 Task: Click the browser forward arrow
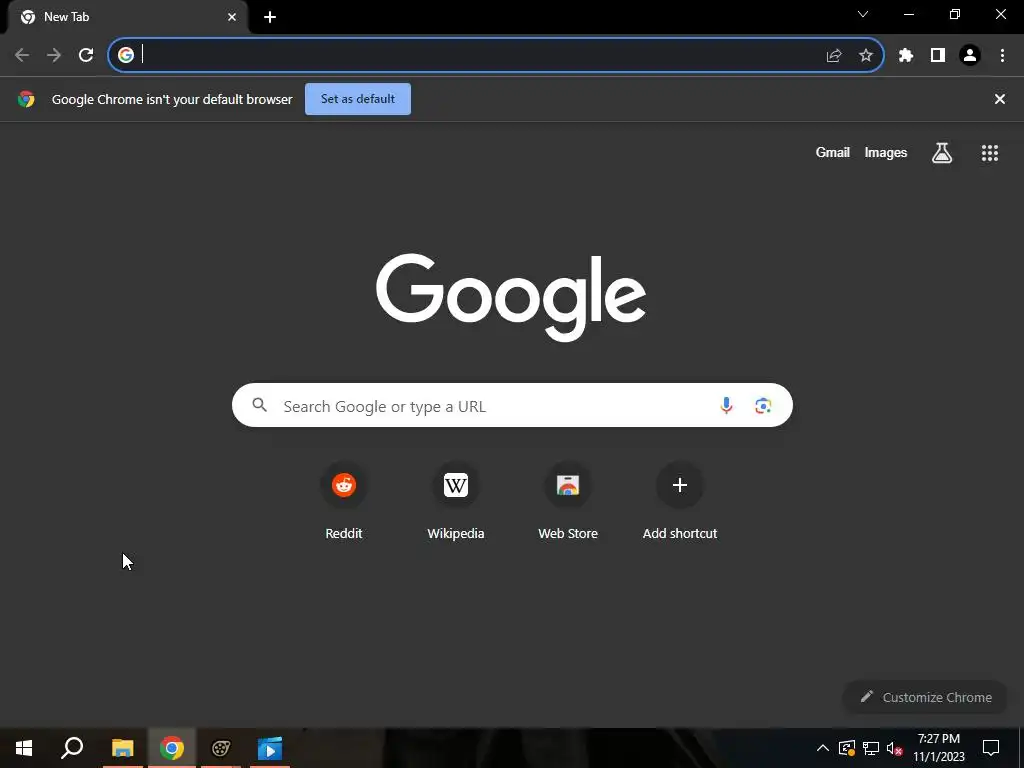pos(54,55)
